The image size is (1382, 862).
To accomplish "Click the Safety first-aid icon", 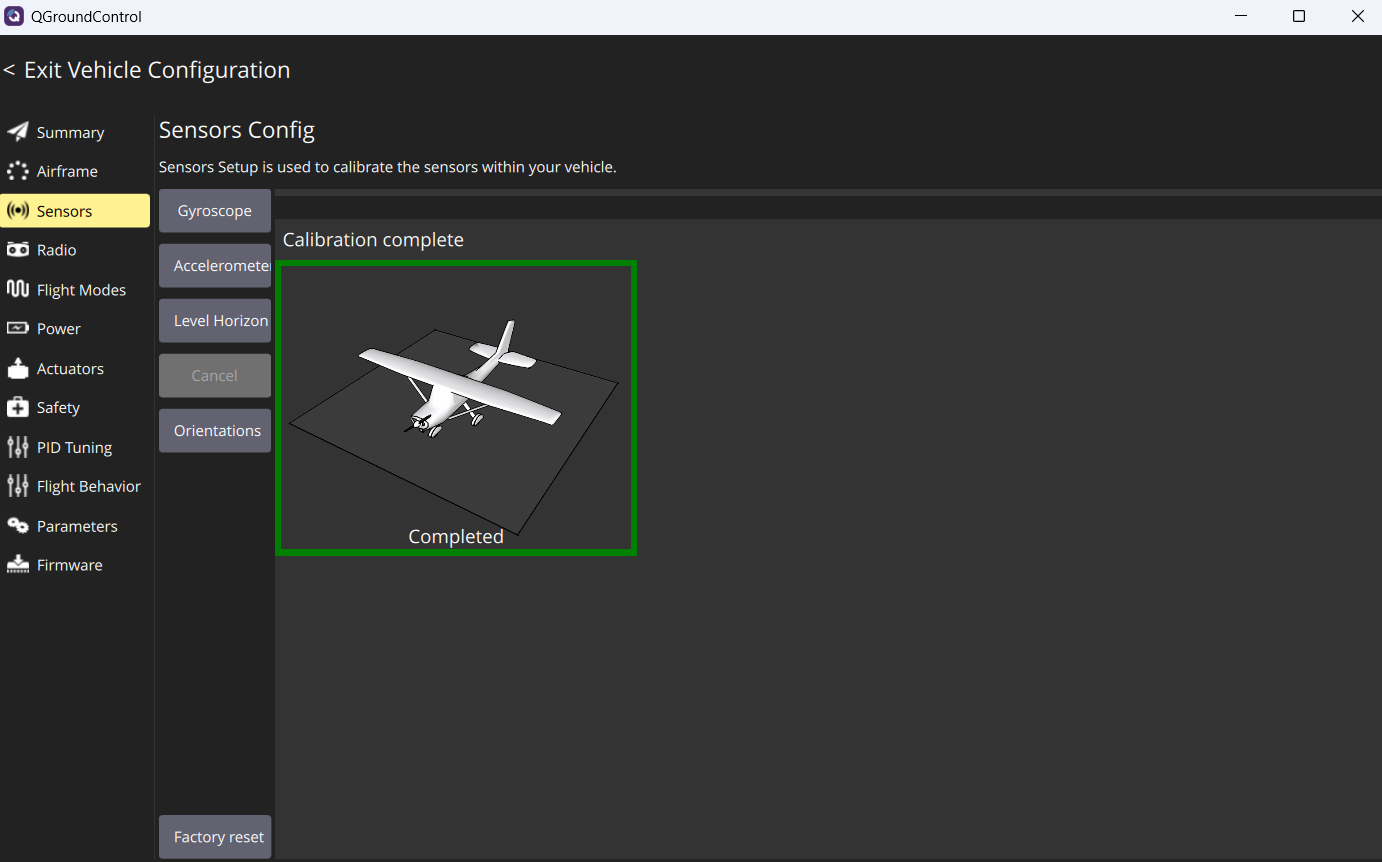I will coord(18,407).
